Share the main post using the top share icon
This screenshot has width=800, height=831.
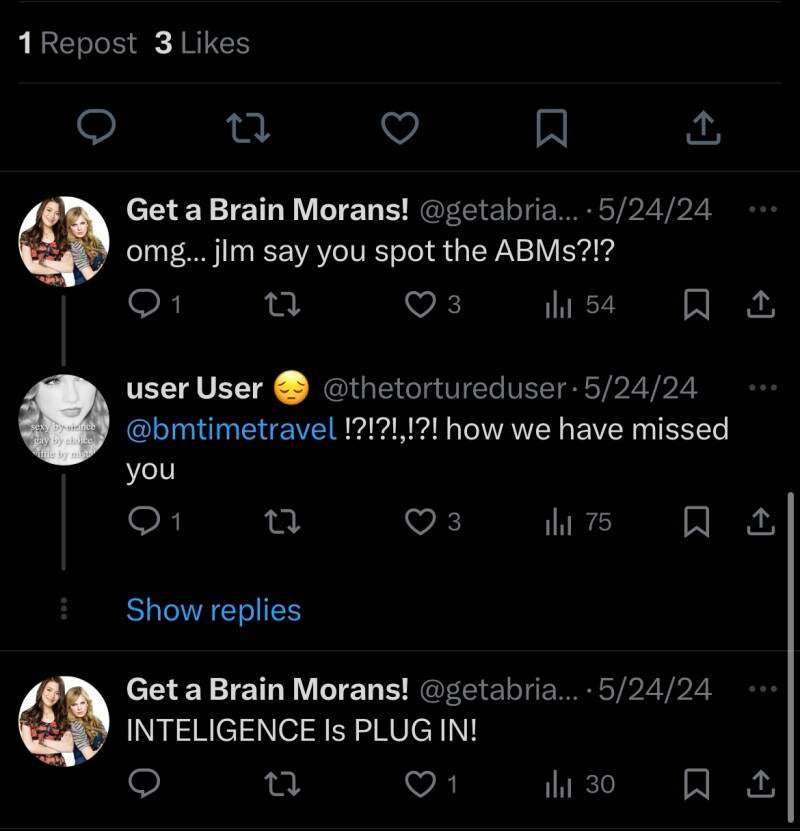(x=704, y=128)
